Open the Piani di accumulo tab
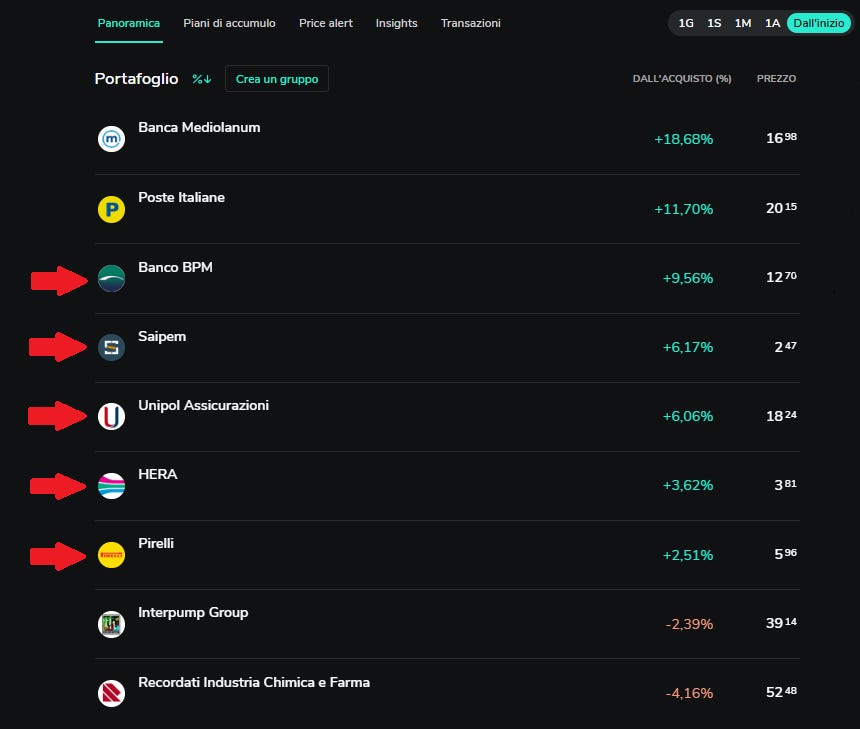 pyautogui.click(x=229, y=23)
